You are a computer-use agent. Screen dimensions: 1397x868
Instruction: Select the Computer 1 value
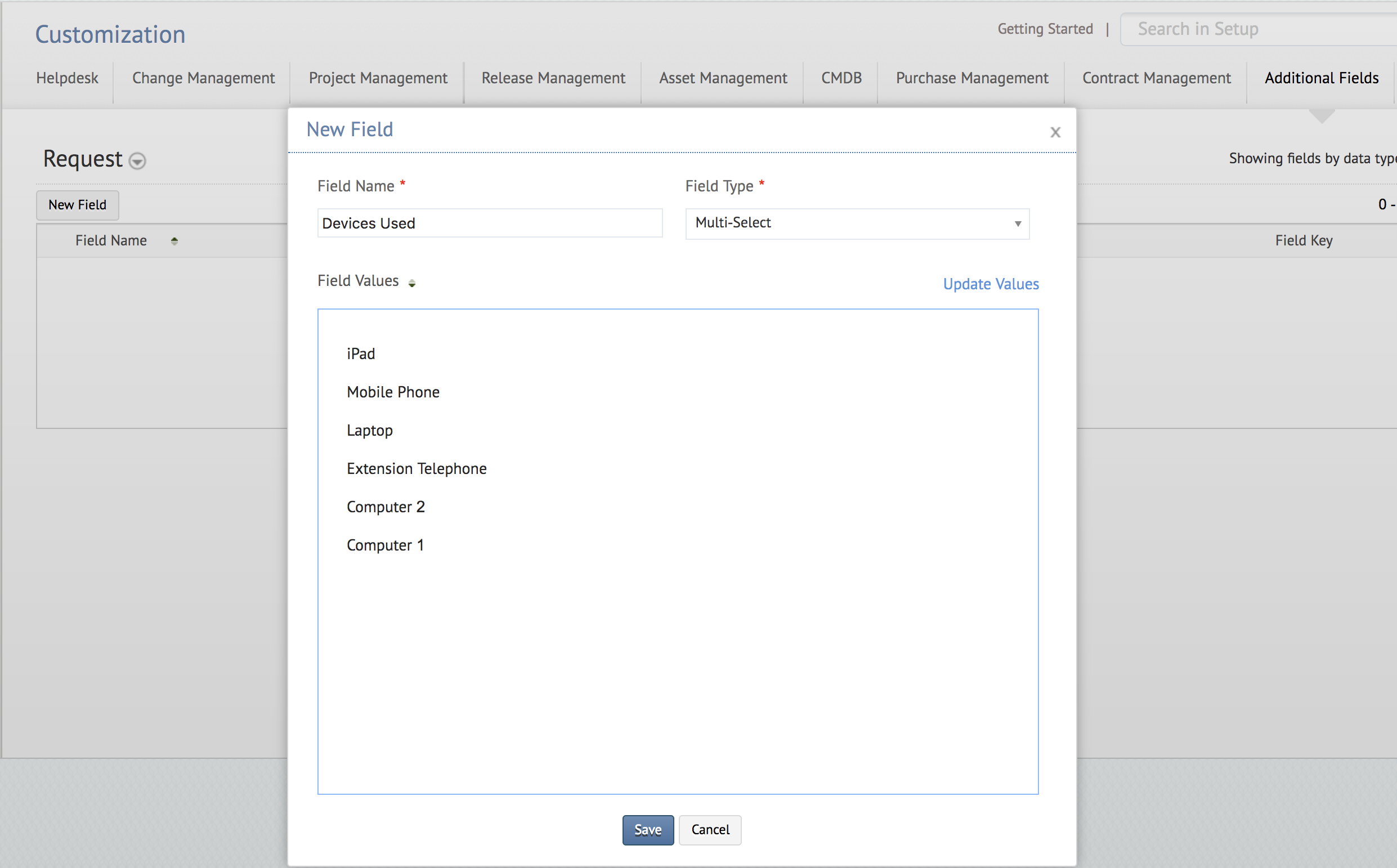385,545
